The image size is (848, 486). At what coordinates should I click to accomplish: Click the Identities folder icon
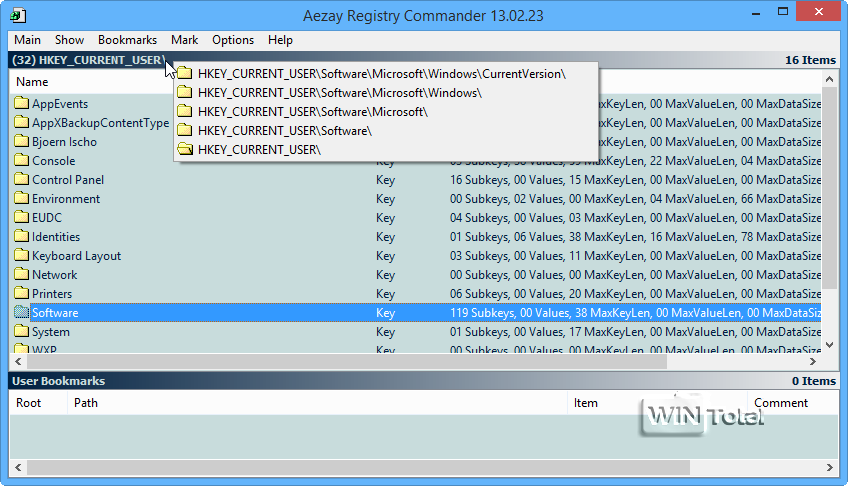[x=22, y=236]
